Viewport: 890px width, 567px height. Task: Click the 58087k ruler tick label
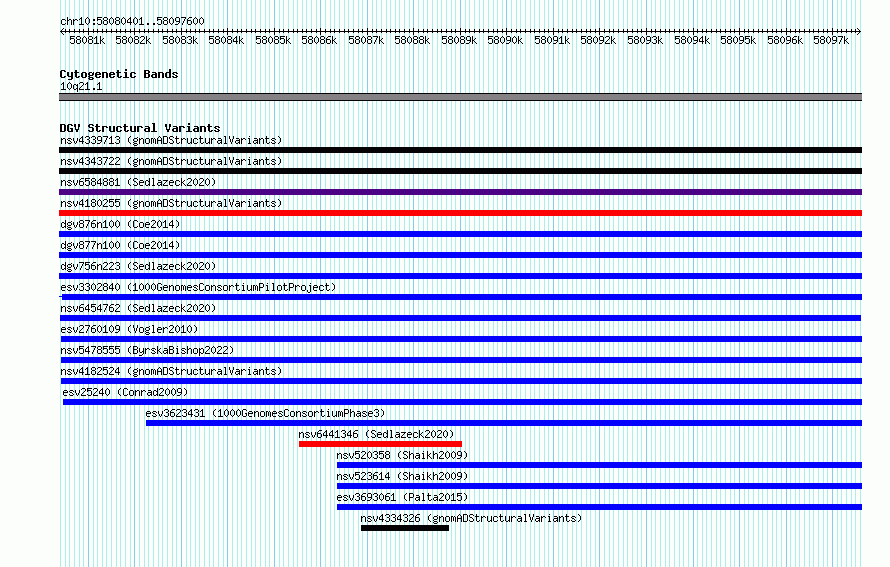coord(366,40)
